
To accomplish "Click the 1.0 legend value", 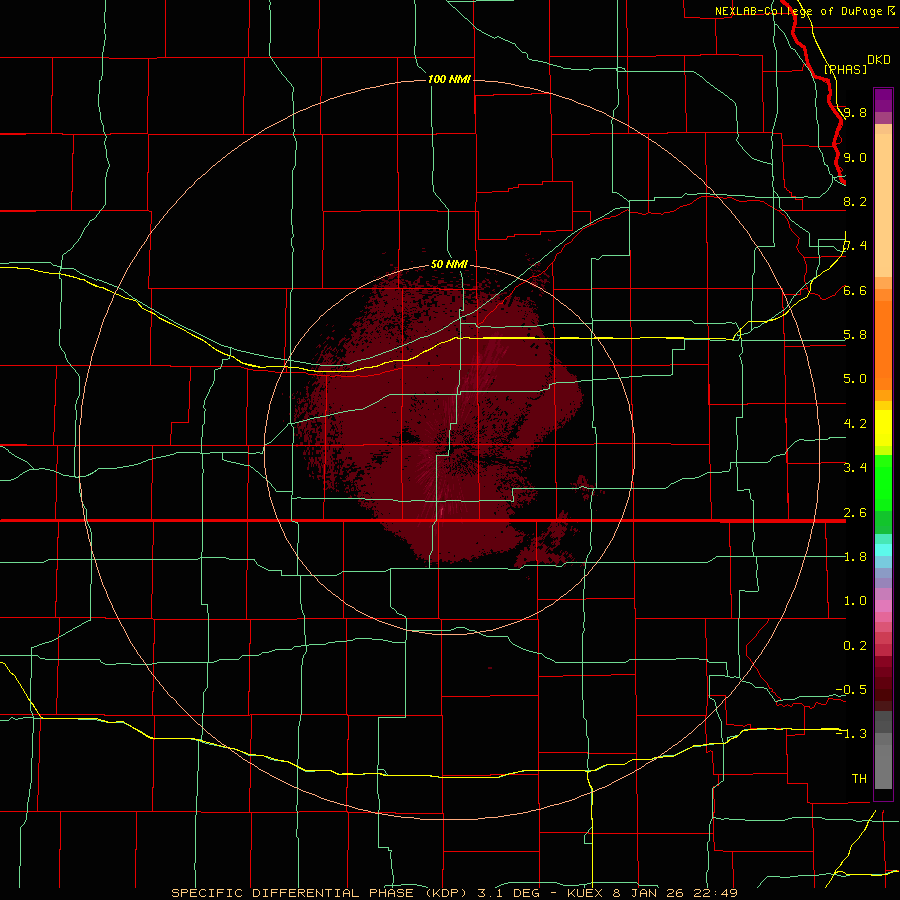I will click(855, 601).
